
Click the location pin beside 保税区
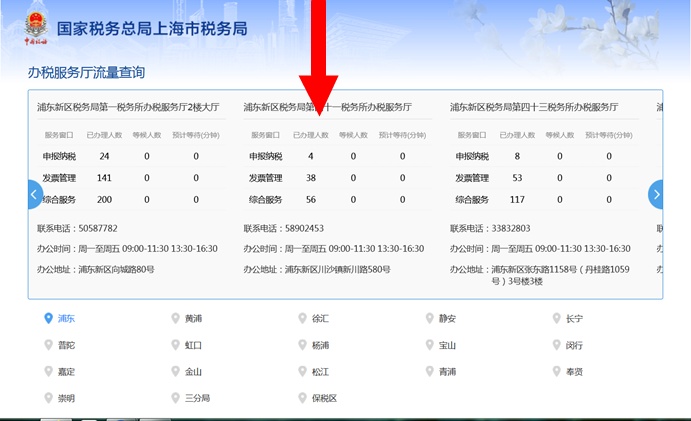302,398
